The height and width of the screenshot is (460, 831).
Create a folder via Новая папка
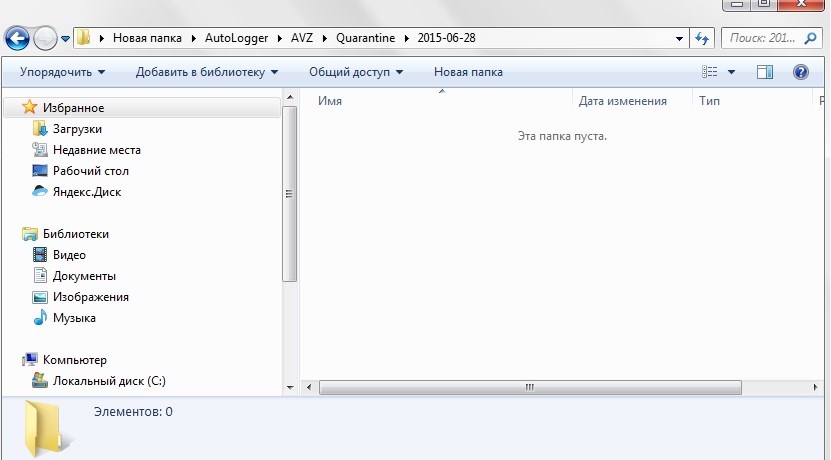tap(468, 72)
